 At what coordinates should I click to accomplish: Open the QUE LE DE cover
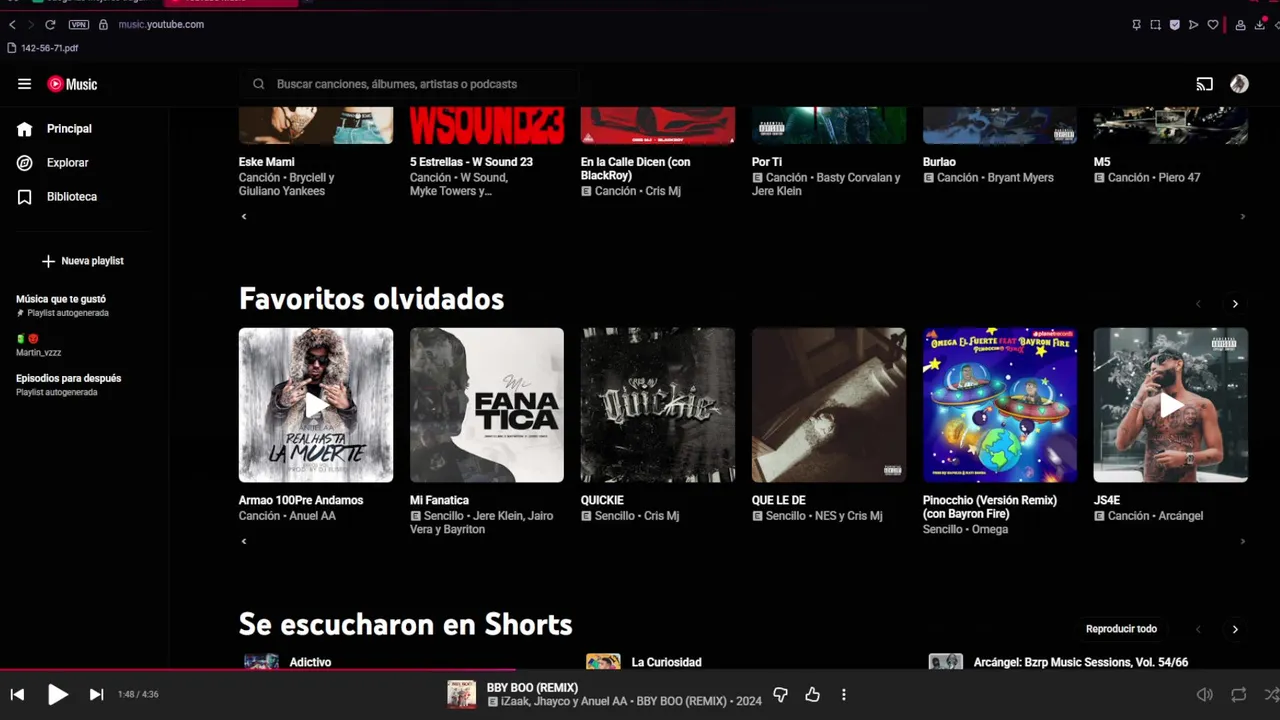click(829, 405)
